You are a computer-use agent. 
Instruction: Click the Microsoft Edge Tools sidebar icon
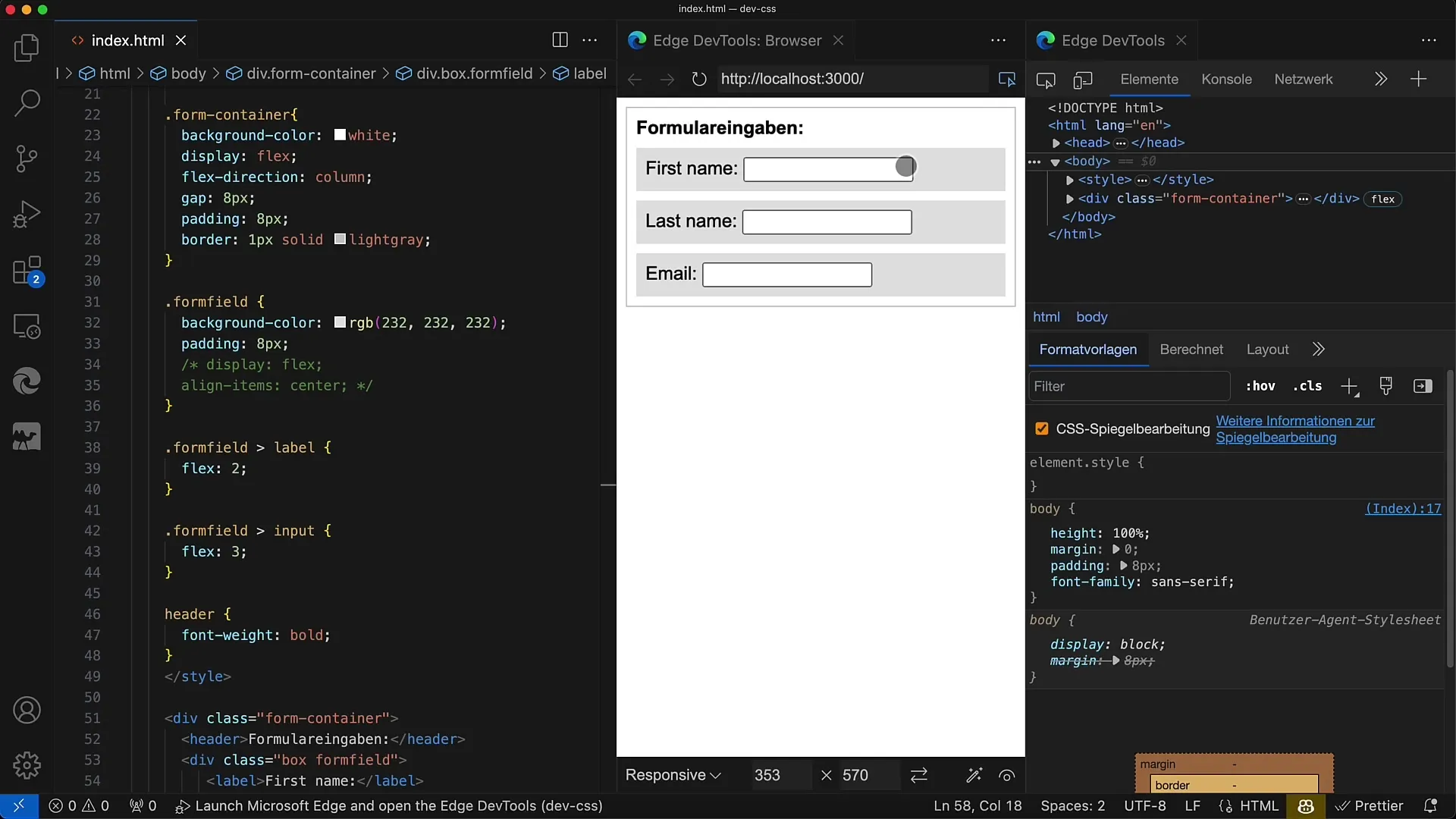pyautogui.click(x=27, y=381)
